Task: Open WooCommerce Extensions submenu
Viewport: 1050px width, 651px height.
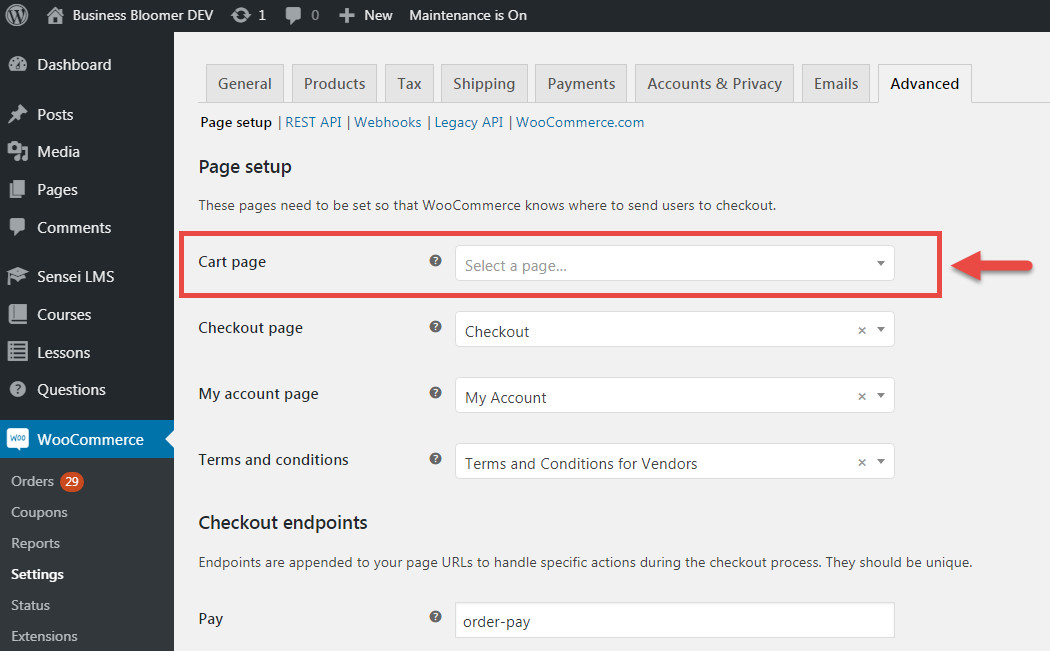Action: (x=44, y=636)
